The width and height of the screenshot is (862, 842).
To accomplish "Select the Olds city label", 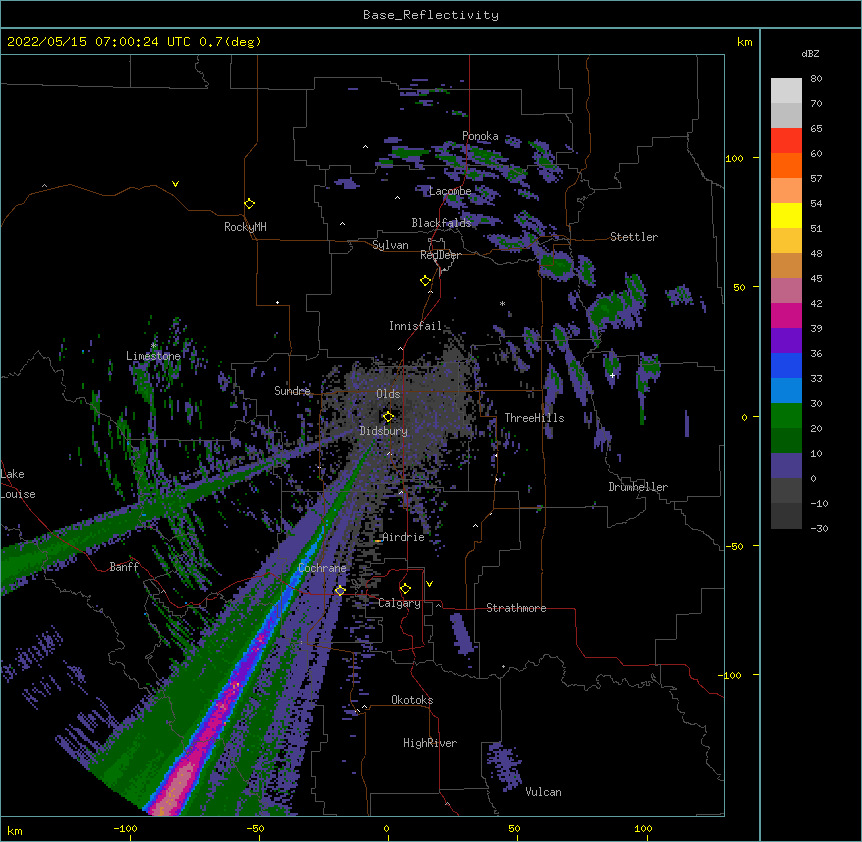I will point(388,394).
